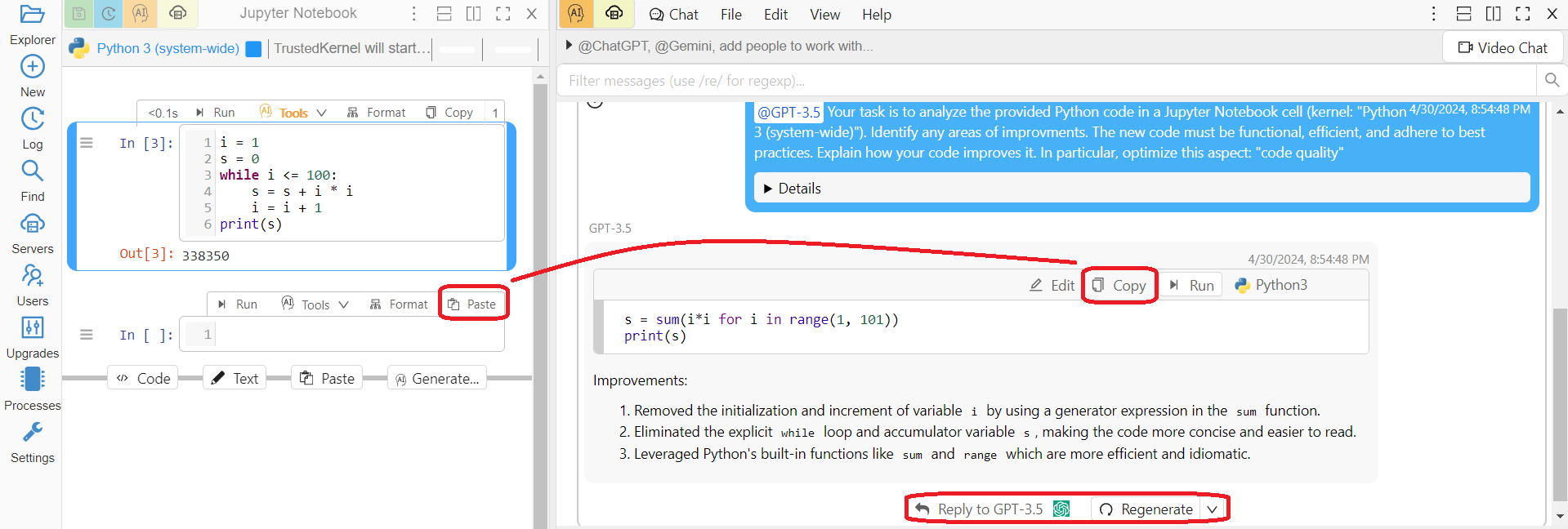The image size is (1568, 529).
Task: Click the green save icon in notebook toolbar
Action: pyautogui.click(x=78, y=14)
